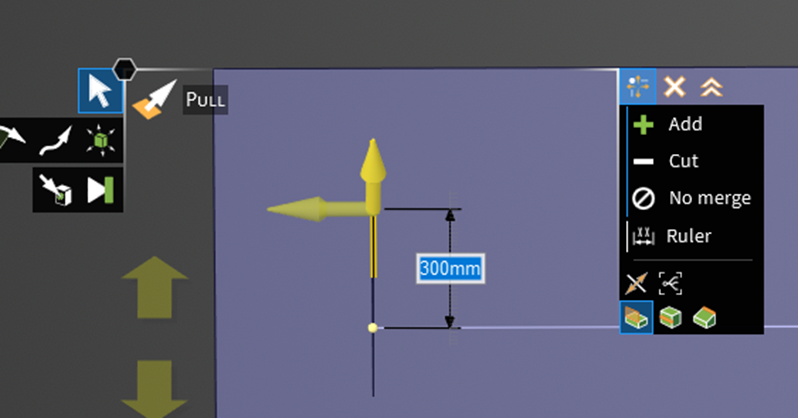The image size is (798, 418).
Task: Click the crossed arrows direction icon
Action: (x=636, y=283)
